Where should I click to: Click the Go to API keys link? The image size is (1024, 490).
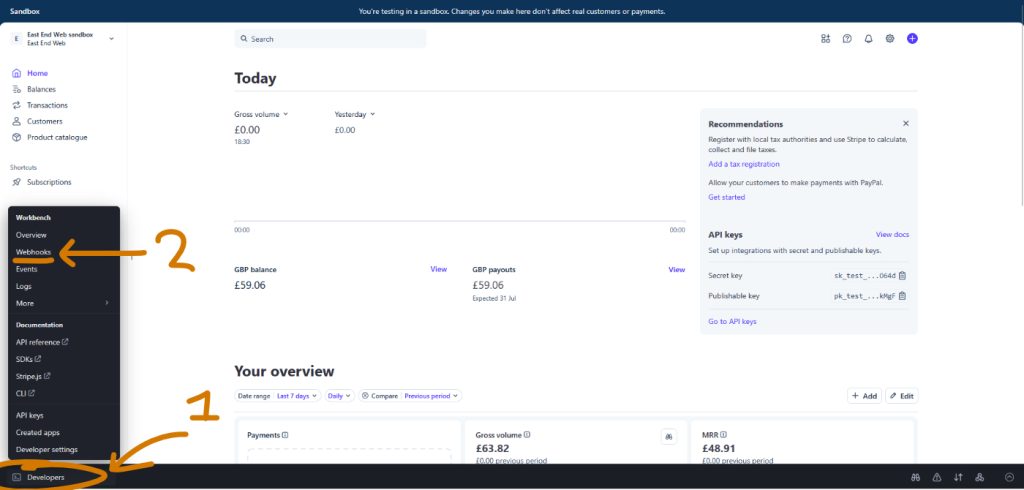pos(732,321)
